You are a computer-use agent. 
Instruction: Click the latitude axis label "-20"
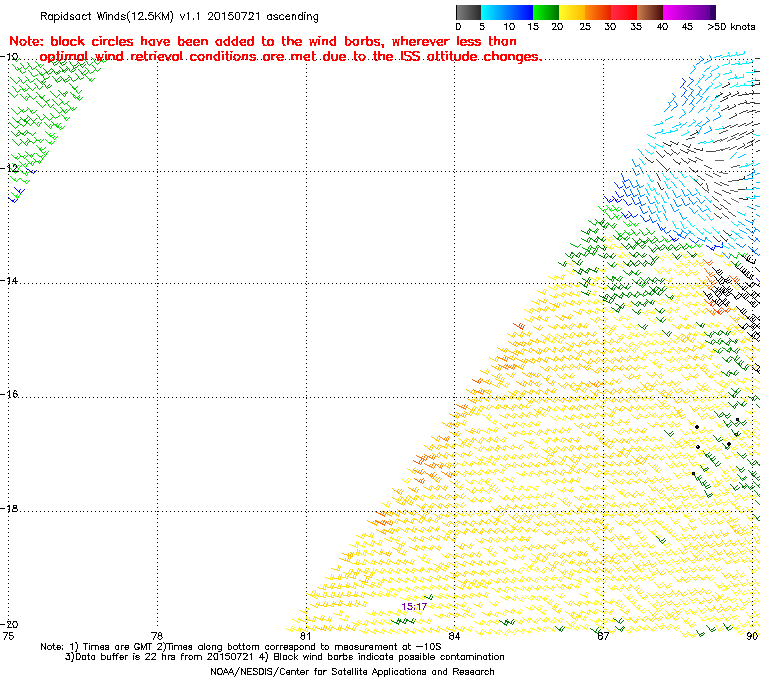click(x=11, y=624)
